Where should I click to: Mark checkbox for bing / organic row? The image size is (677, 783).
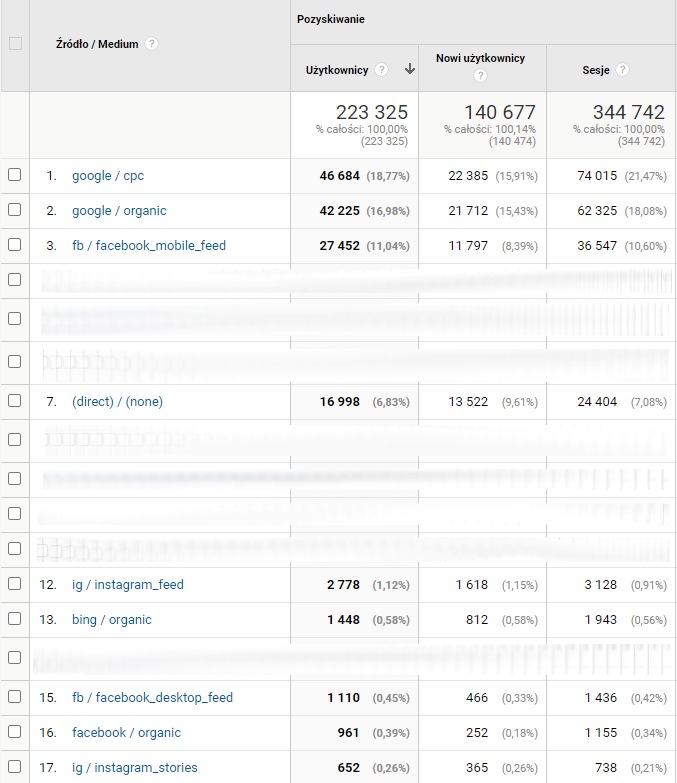point(15,619)
